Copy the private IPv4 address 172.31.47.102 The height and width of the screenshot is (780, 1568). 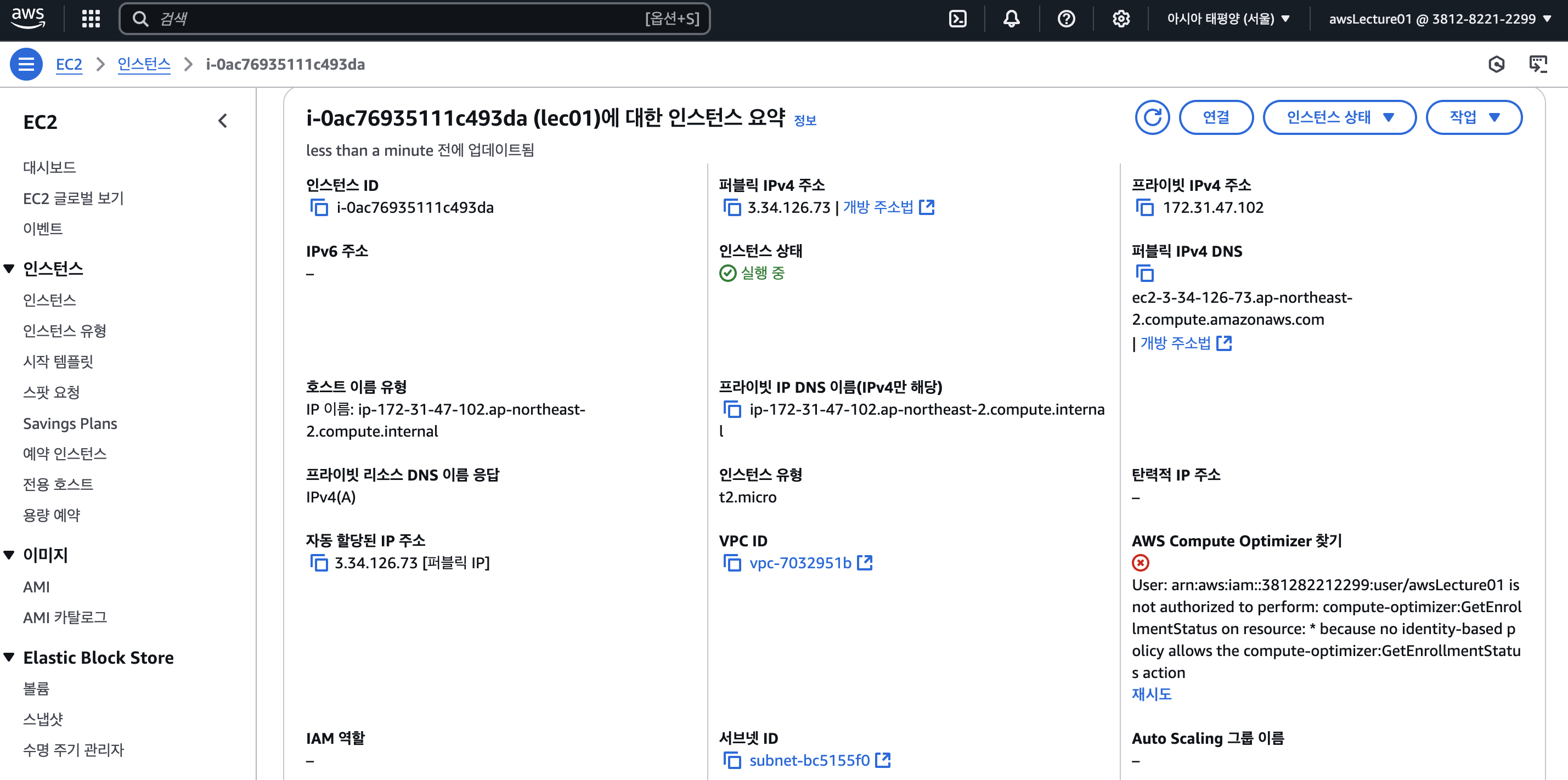tap(1144, 207)
